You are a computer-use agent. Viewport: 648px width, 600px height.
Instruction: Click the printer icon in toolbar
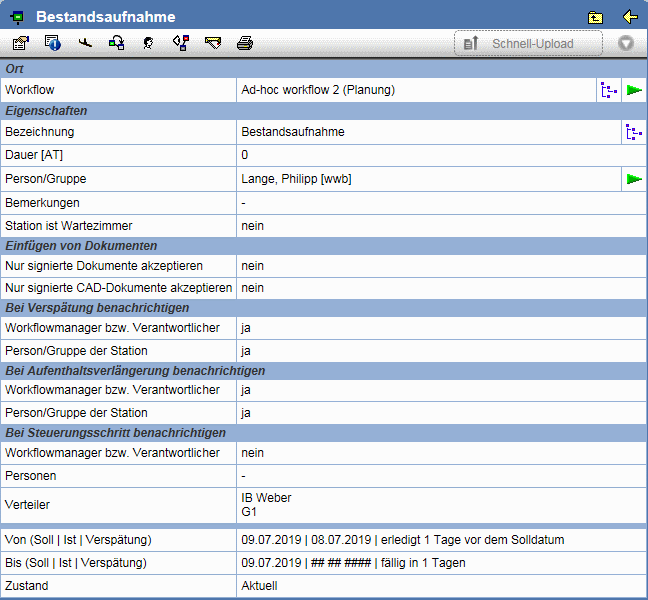tap(244, 43)
